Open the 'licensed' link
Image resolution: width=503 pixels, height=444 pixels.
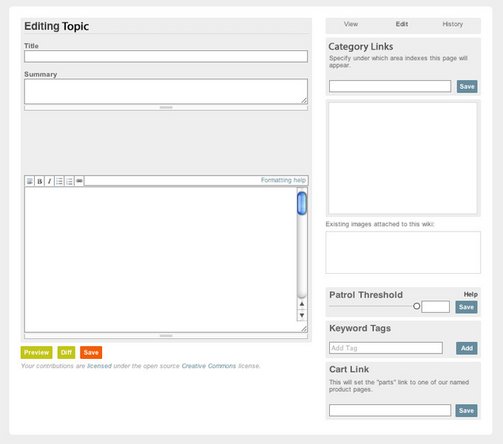tap(99, 366)
